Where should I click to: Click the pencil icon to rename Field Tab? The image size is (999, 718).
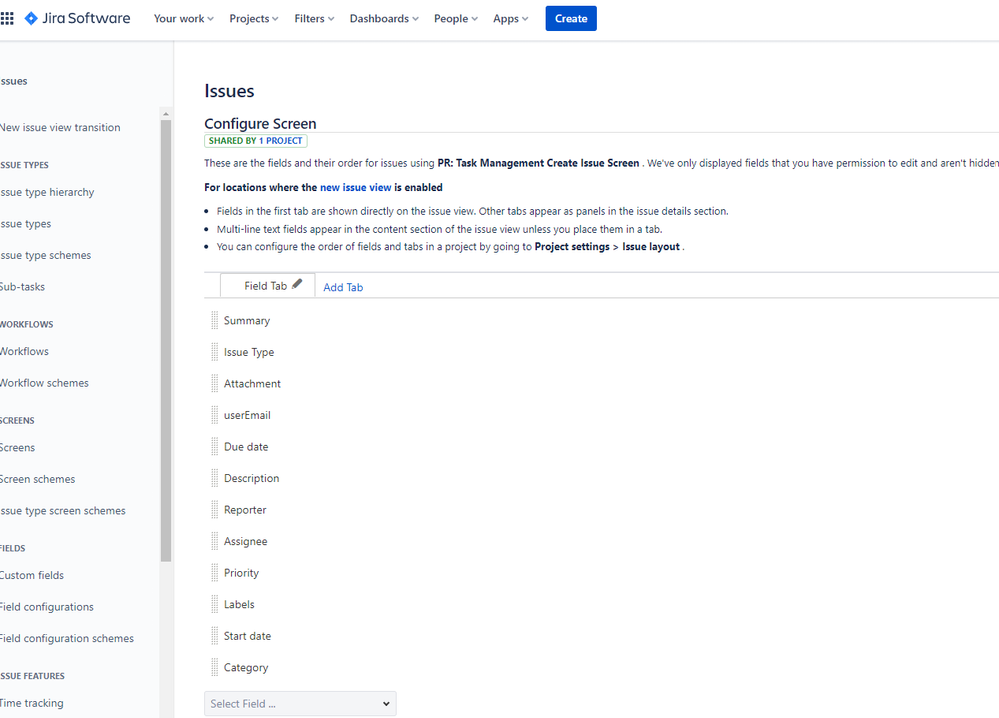pos(295,283)
